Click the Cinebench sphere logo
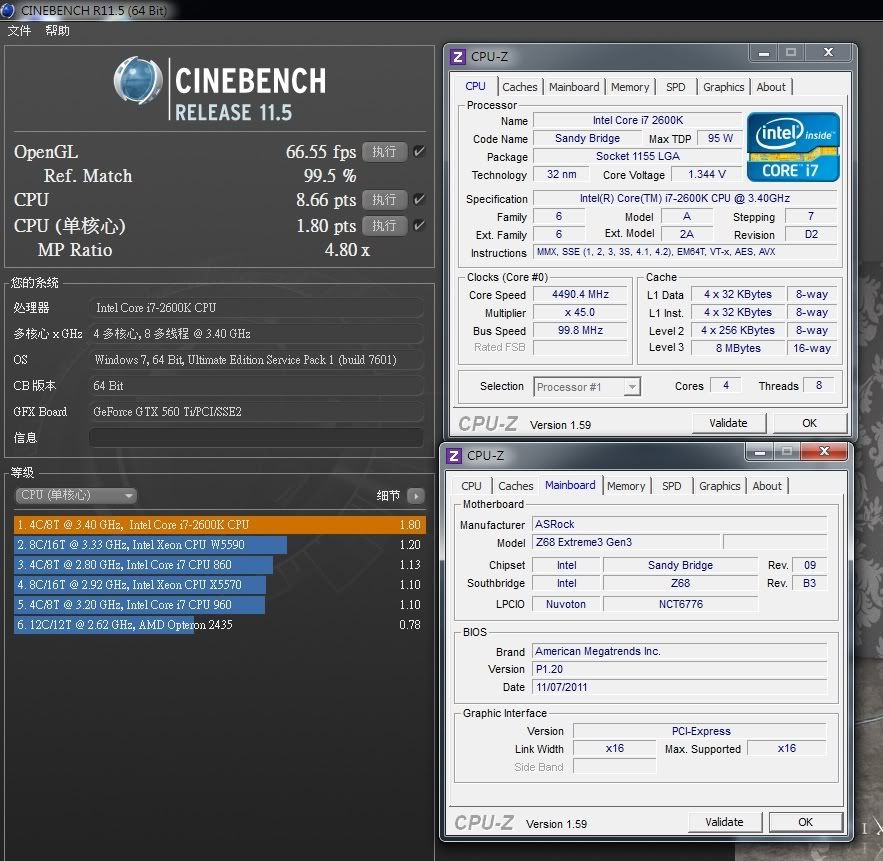Screen dimensions: 883x861 (x=137, y=81)
